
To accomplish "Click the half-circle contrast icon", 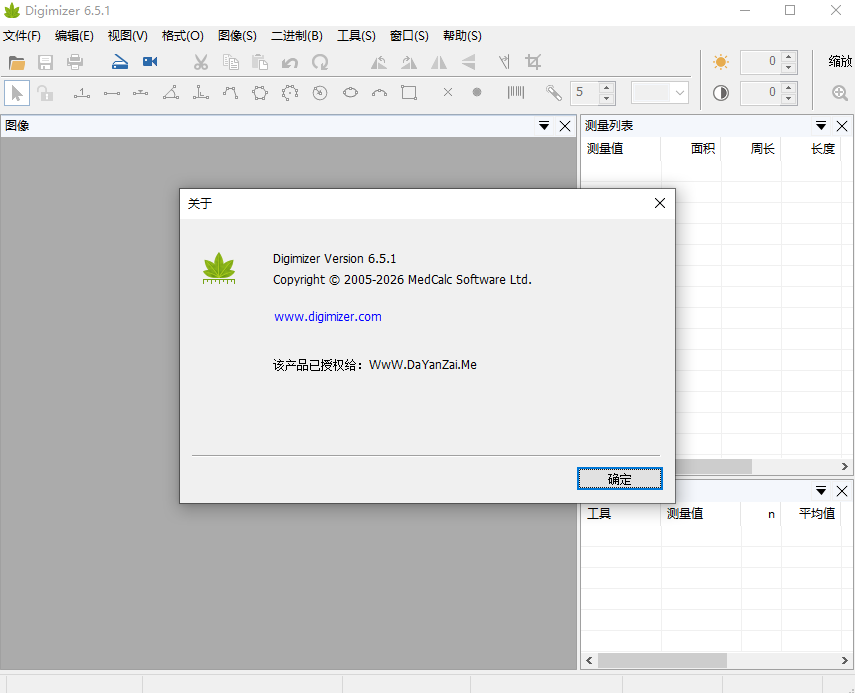I will tap(721, 93).
